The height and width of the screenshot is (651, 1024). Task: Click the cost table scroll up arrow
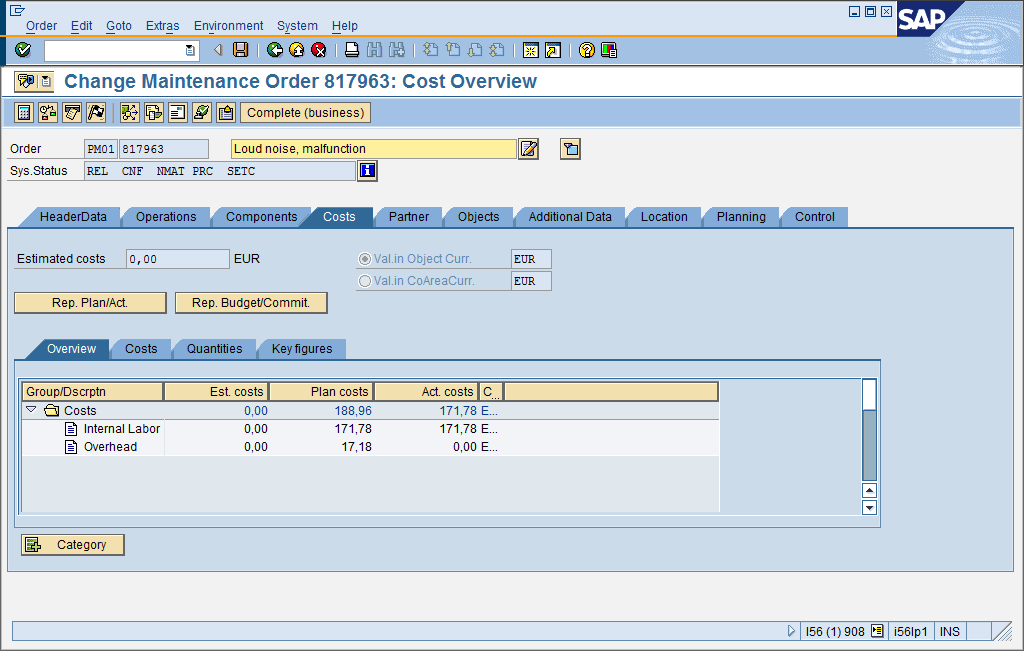[x=869, y=490]
